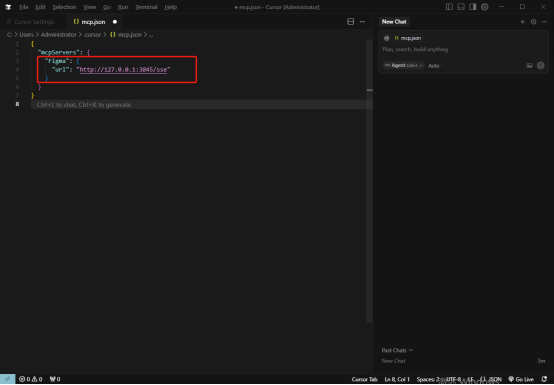Open notifications bell in status bar
The height and width of the screenshot is (385, 554).
pyautogui.click(x=544, y=379)
